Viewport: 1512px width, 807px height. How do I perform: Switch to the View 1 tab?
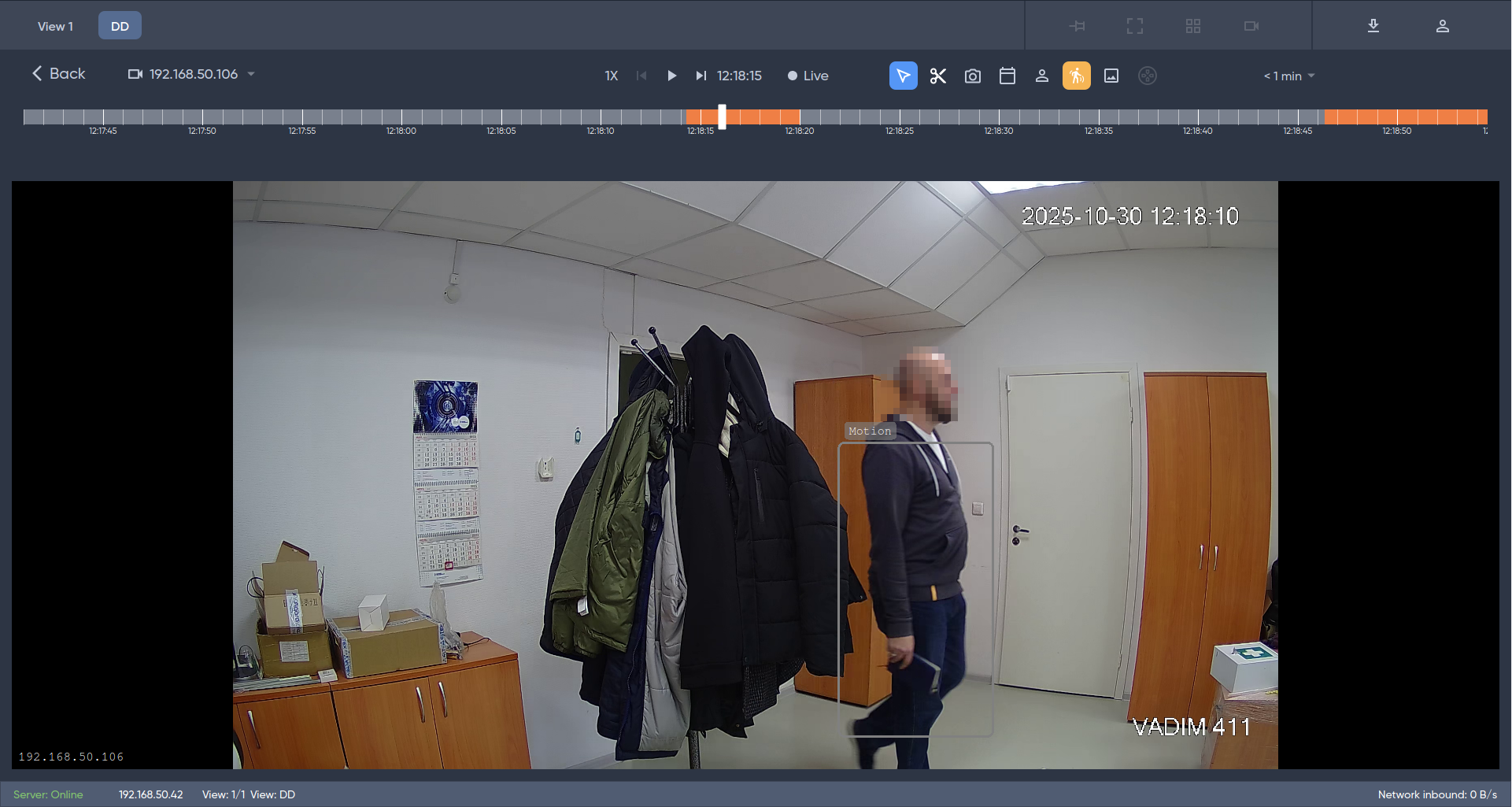(55, 26)
